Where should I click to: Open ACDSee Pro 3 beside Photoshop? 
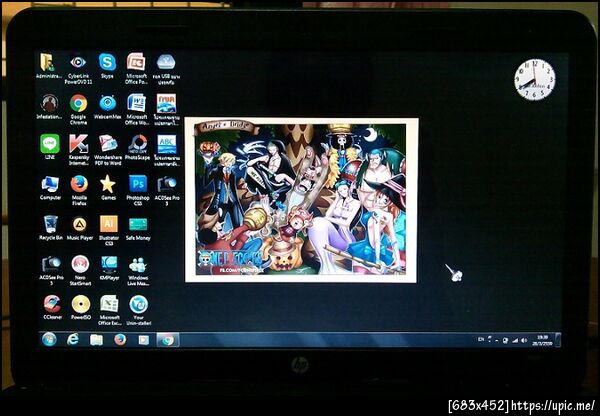[x=167, y=191]
